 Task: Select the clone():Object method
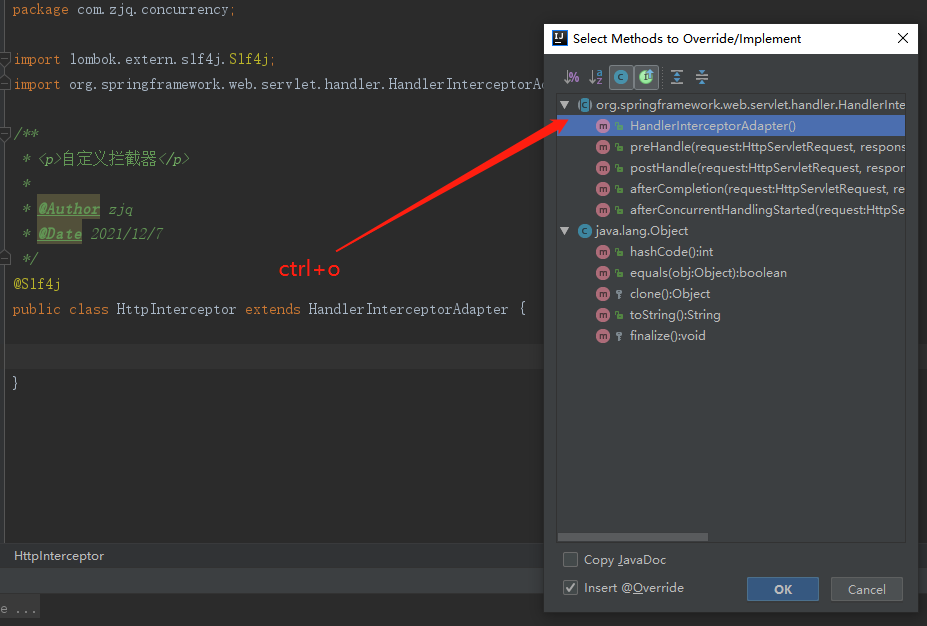pyautogui.click(x=731, y=294)
